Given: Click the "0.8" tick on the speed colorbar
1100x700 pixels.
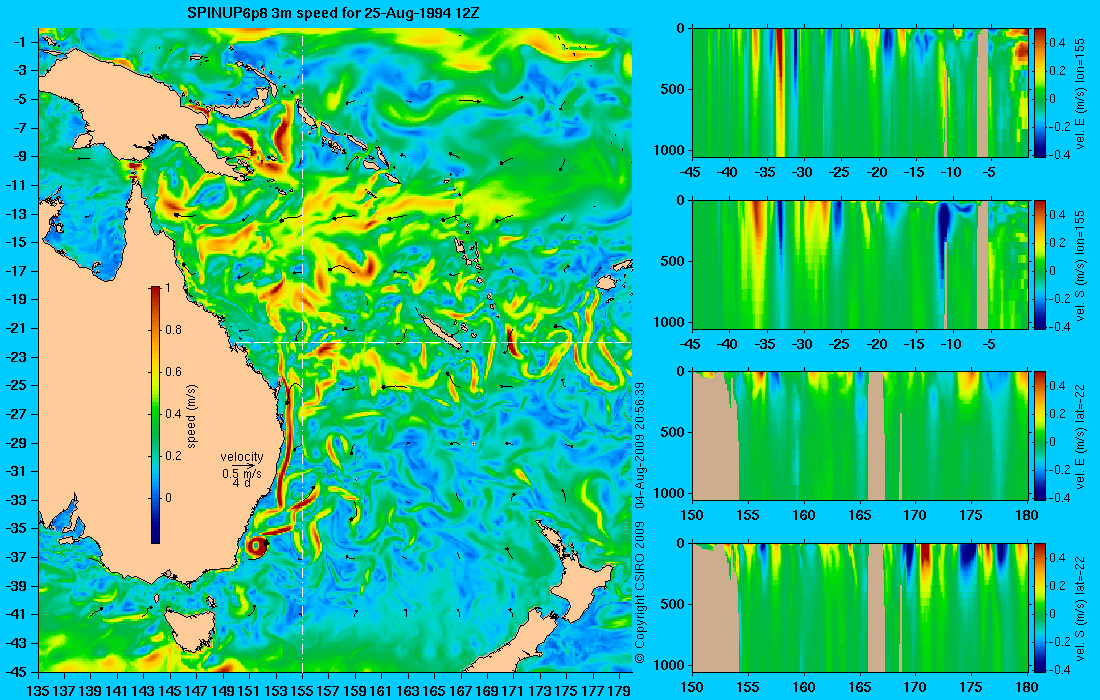Looking at the screenshot, I should pos(173,330).
